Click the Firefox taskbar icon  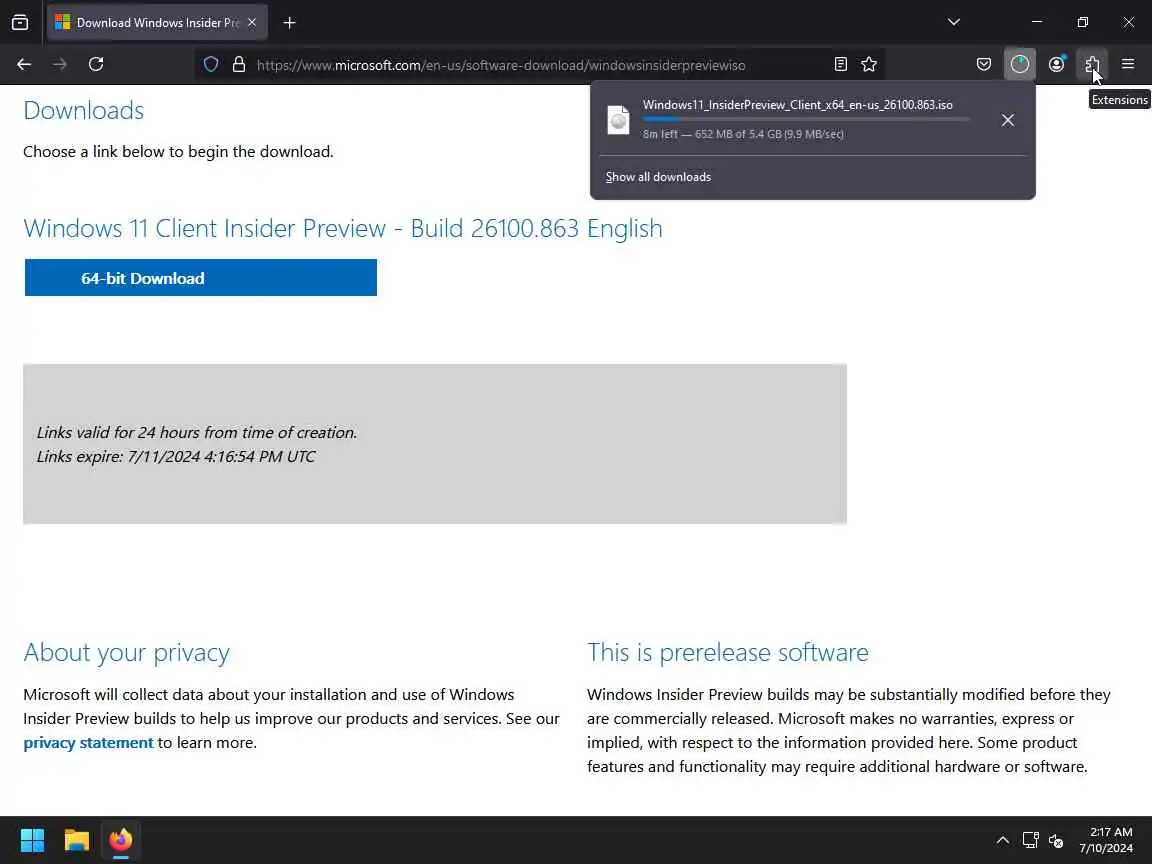click(121, 840)
